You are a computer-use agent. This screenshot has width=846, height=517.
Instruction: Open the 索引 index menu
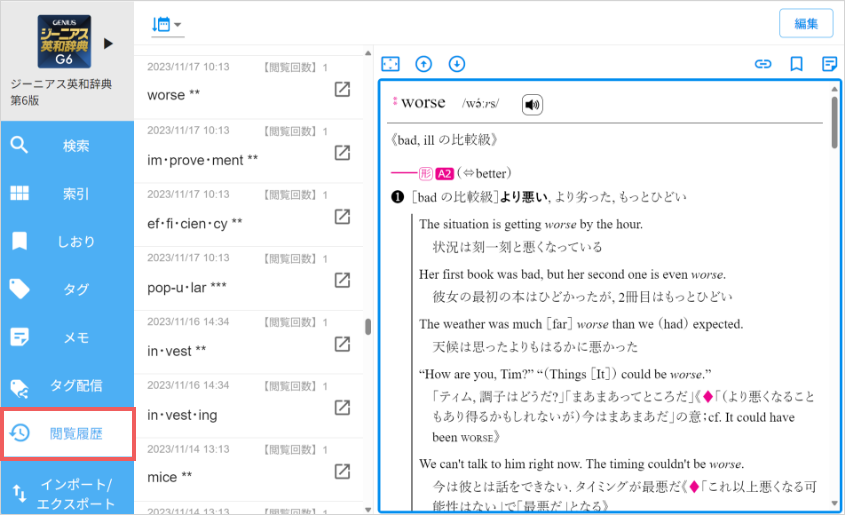(67, 194)
